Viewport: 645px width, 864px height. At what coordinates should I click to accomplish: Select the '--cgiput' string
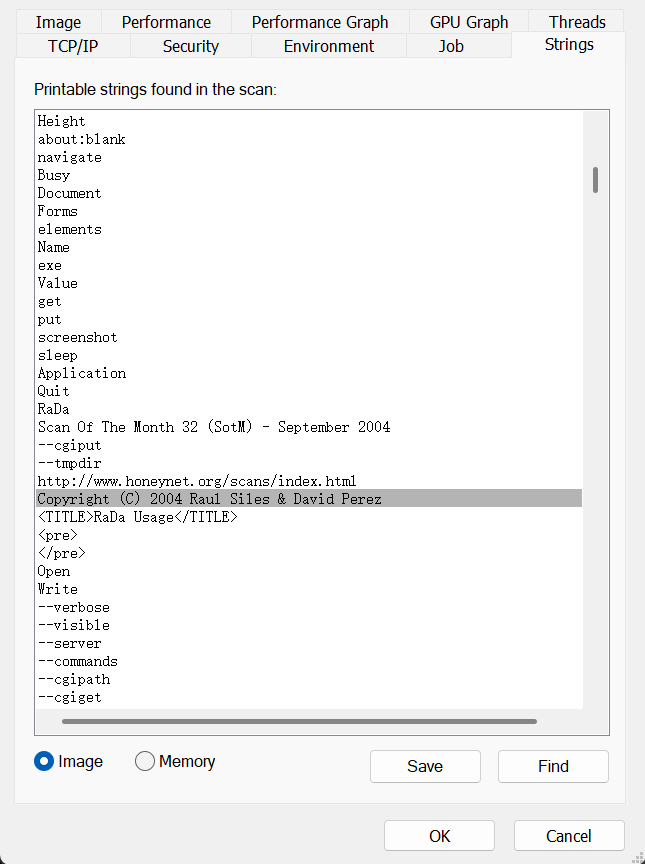(x=309, y=445)
